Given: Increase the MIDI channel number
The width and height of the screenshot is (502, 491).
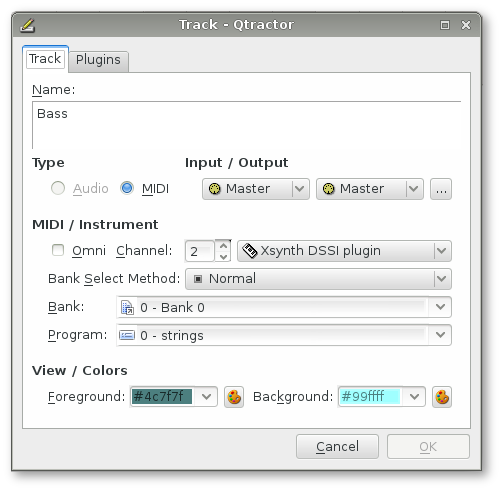Looking at the screenshot, I should tap(223, 246).
